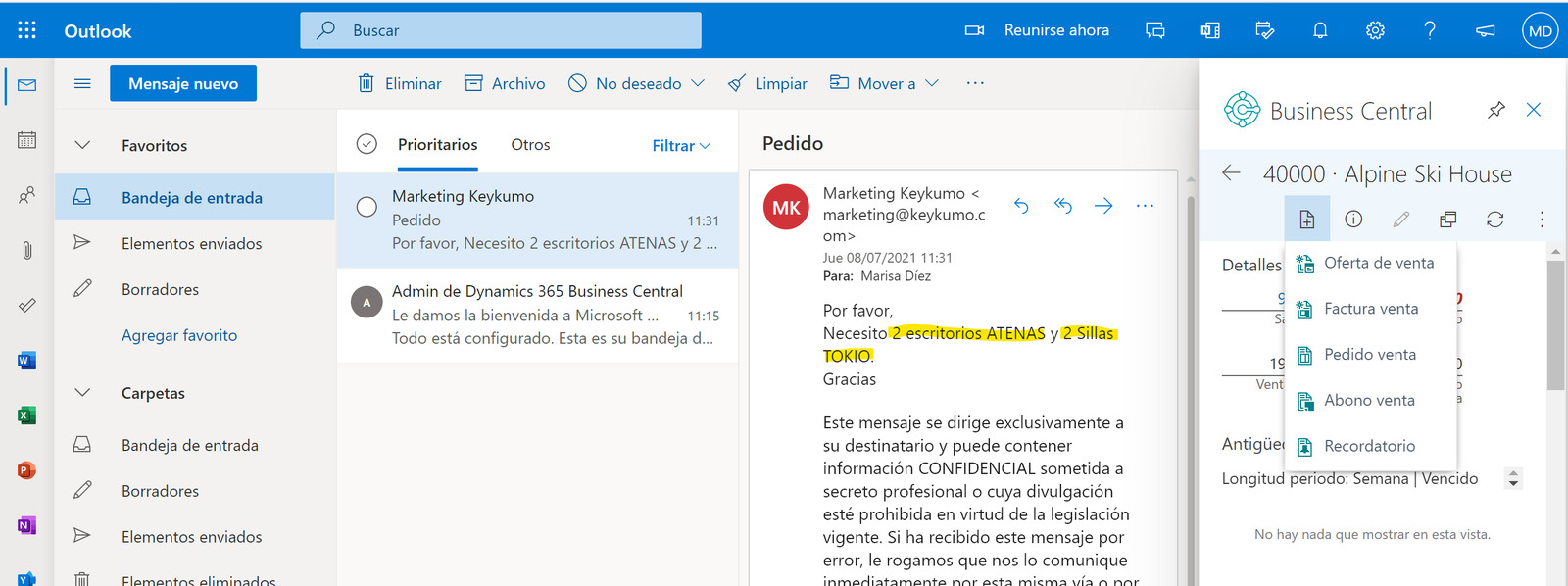1568x586 pixels.
Task: Switch to Otros tab
Action: point(530,144)
